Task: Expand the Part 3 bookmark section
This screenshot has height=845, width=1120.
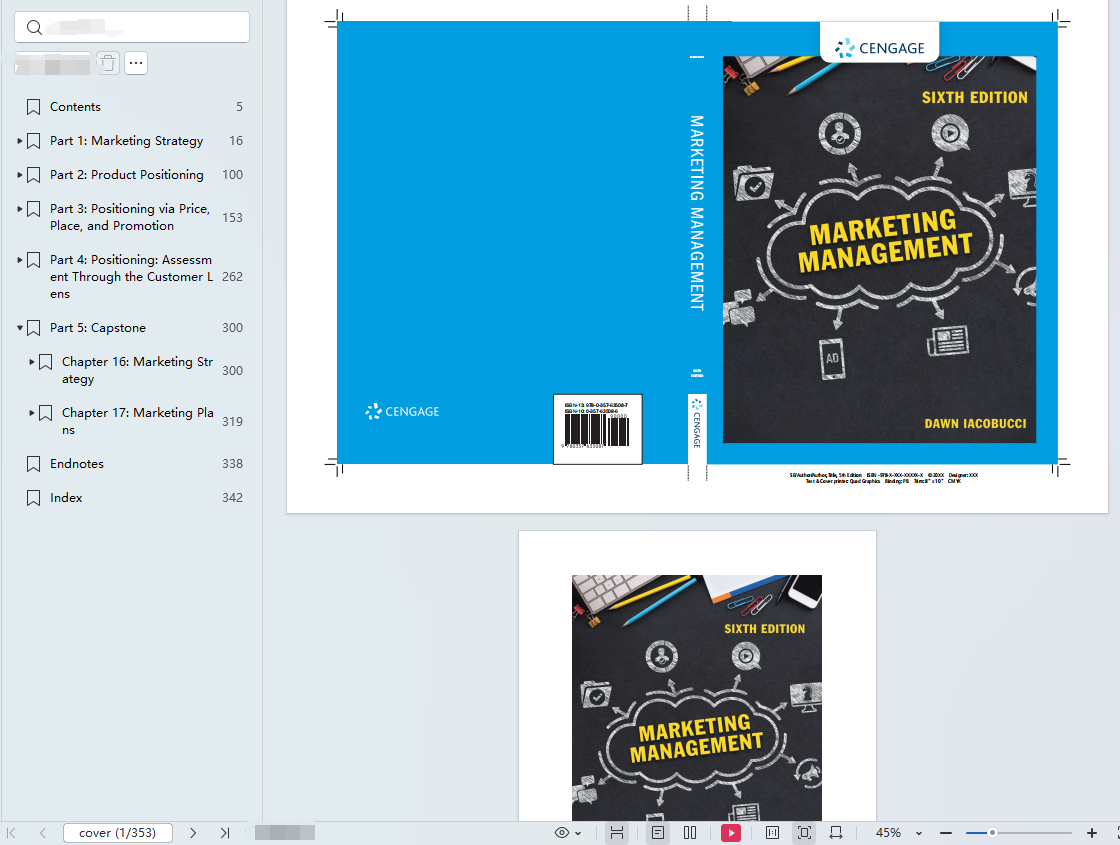Action: pyautogui.click(x=20, y=209)
